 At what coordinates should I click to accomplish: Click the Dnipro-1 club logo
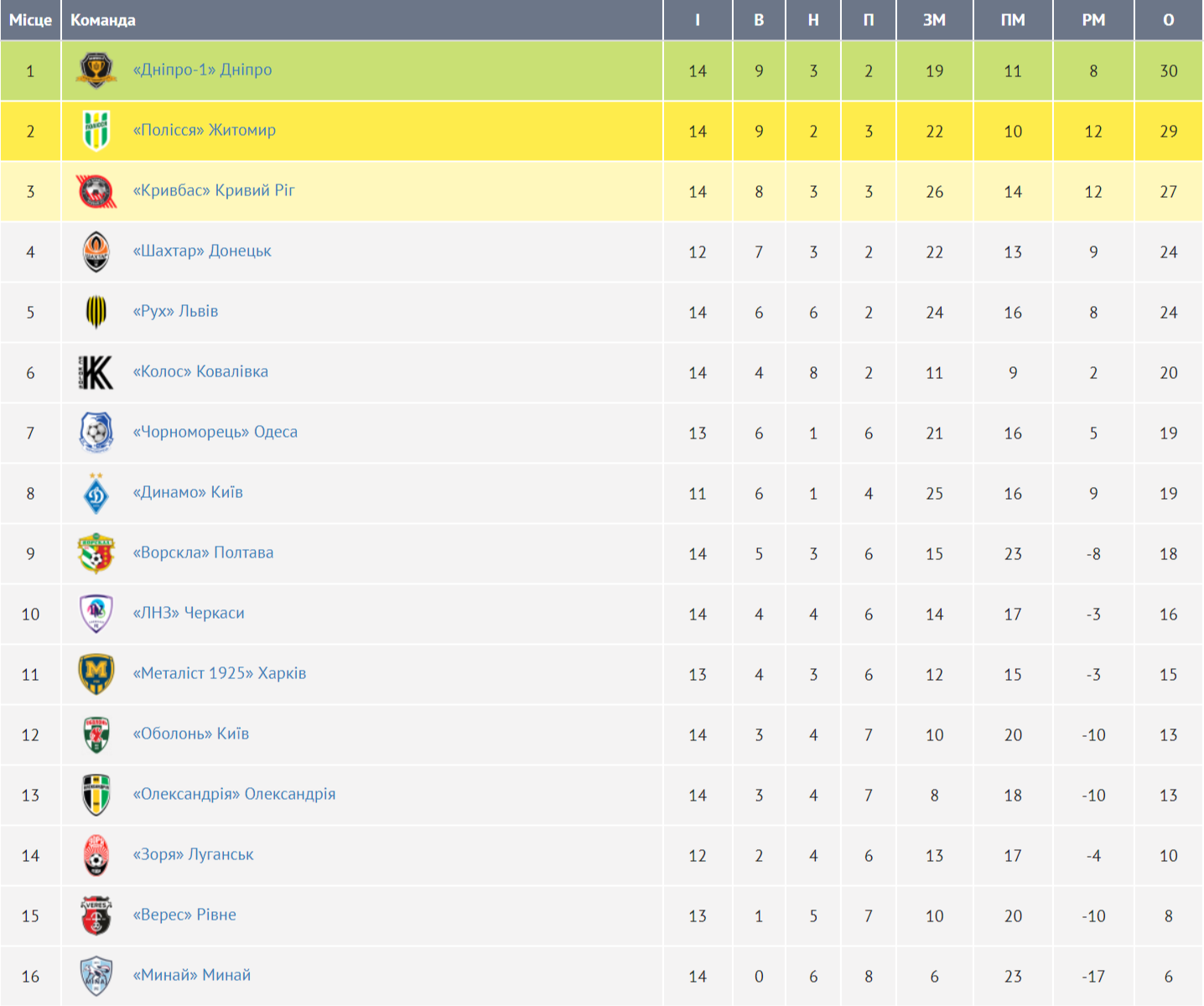tap(96, 70)
